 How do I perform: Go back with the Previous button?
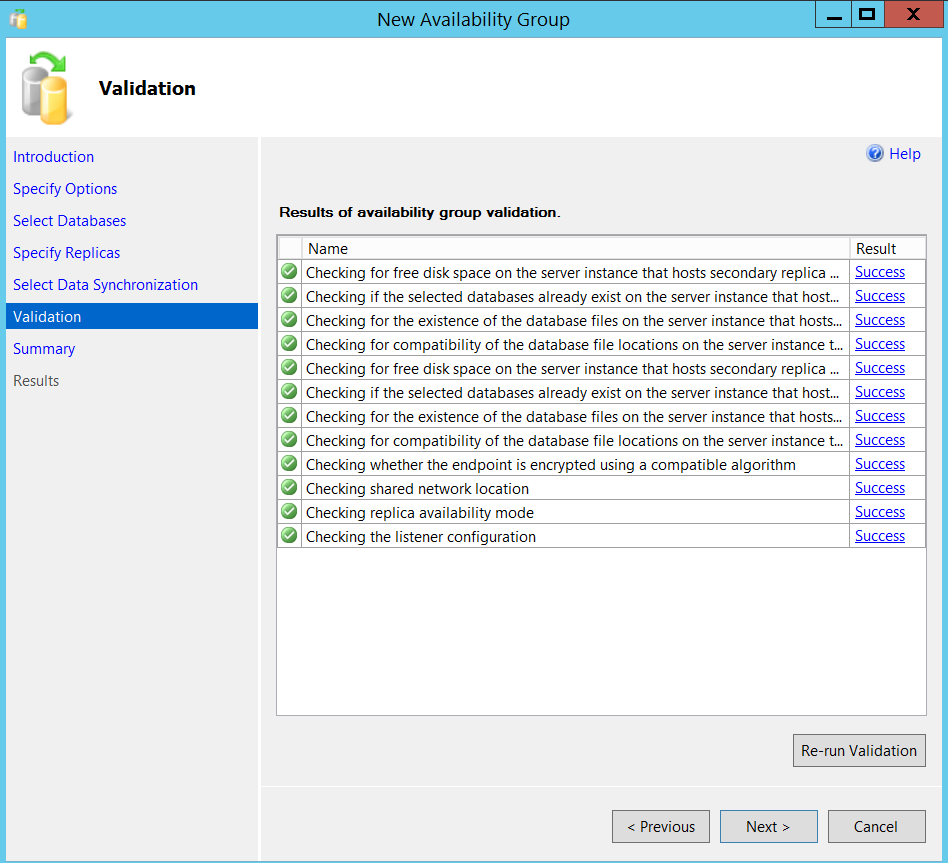661,827
